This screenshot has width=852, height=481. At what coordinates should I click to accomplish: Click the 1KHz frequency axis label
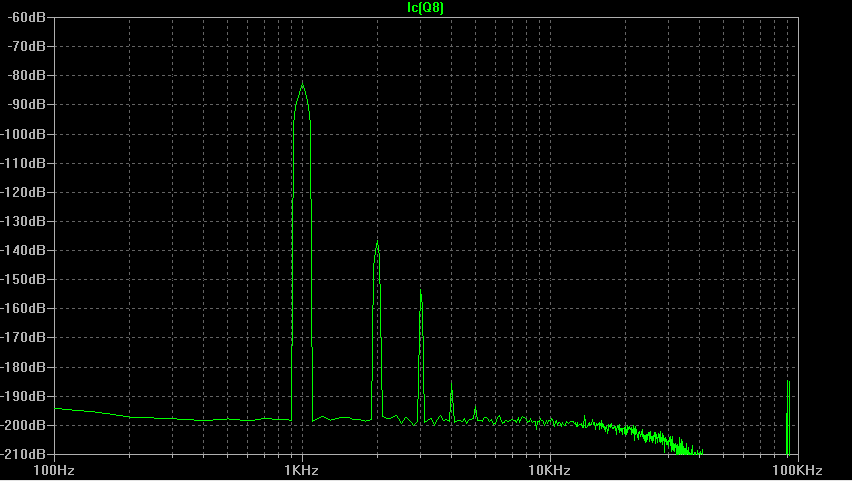pos(302,470)
